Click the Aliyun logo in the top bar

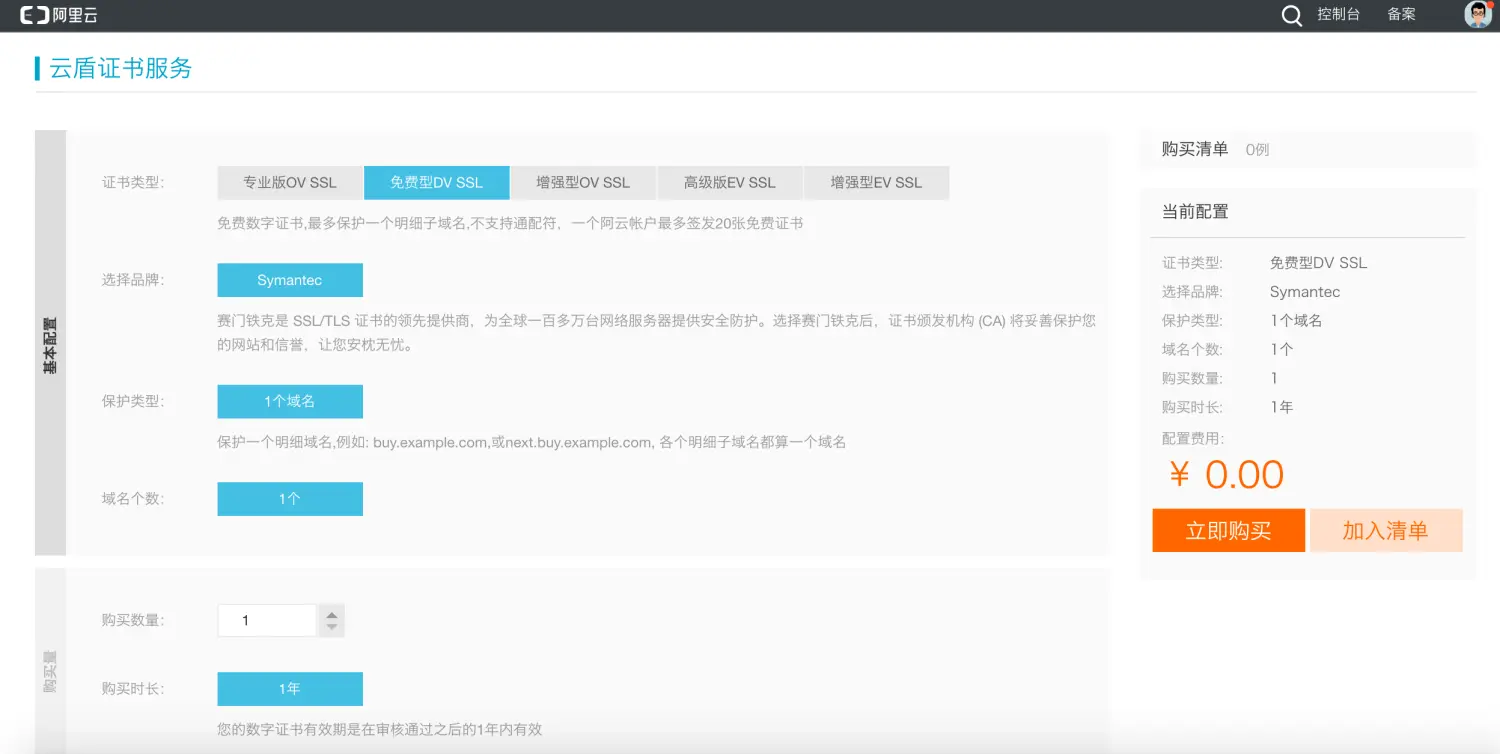pos(59,15)
